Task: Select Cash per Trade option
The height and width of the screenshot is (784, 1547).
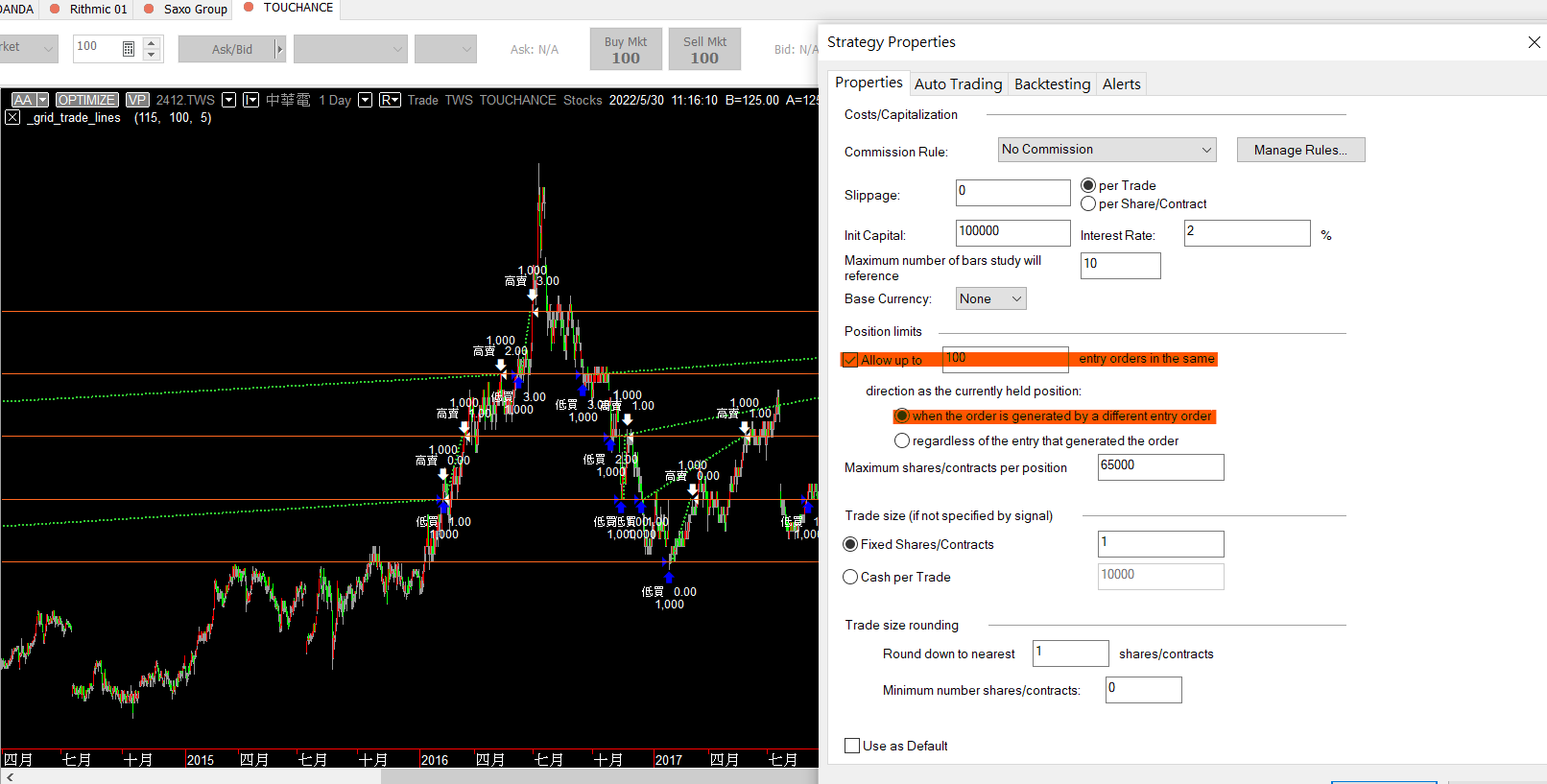Action: [x=850, y=577]
